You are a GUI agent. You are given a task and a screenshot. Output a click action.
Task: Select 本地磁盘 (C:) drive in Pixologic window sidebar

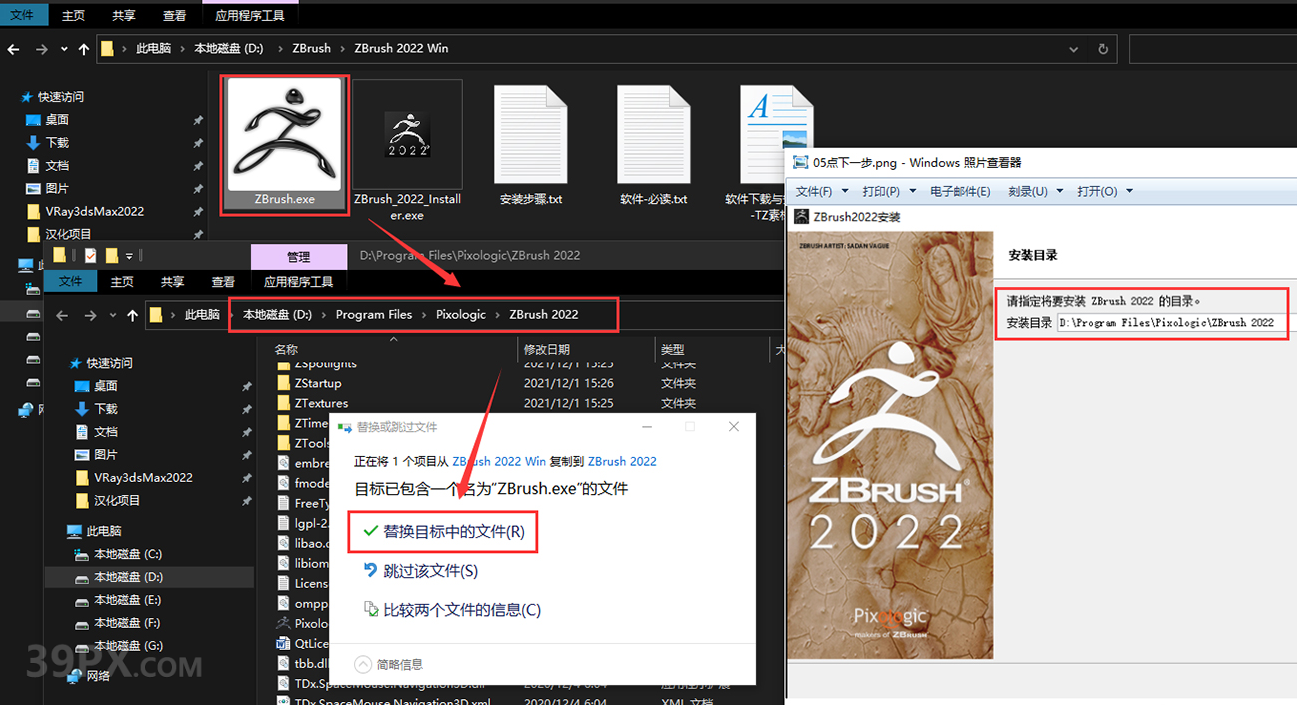click(128, 554)
